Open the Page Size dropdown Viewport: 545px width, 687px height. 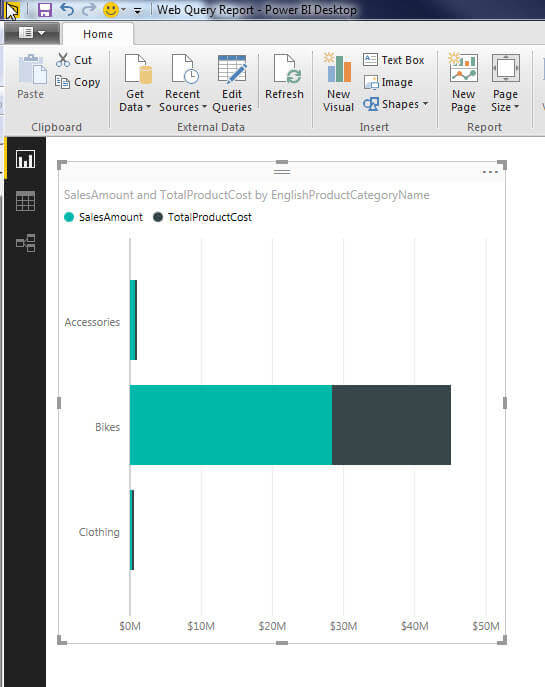click(x=505, y=83)
